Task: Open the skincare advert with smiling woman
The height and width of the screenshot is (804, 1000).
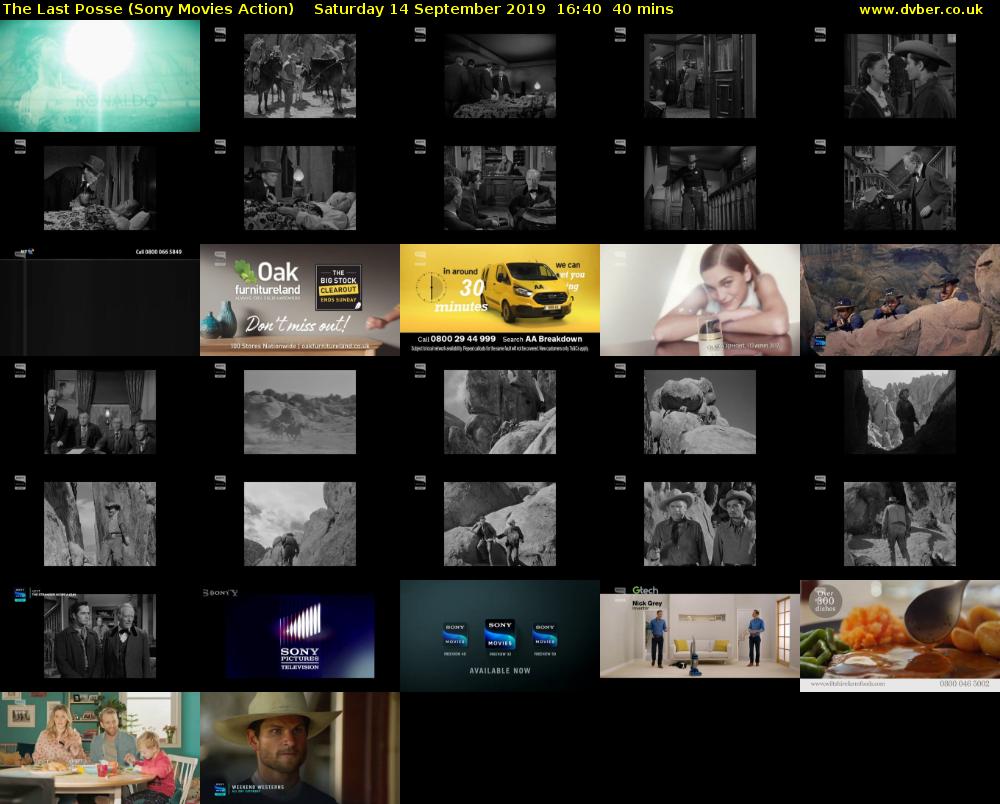Action: (700, 300)
